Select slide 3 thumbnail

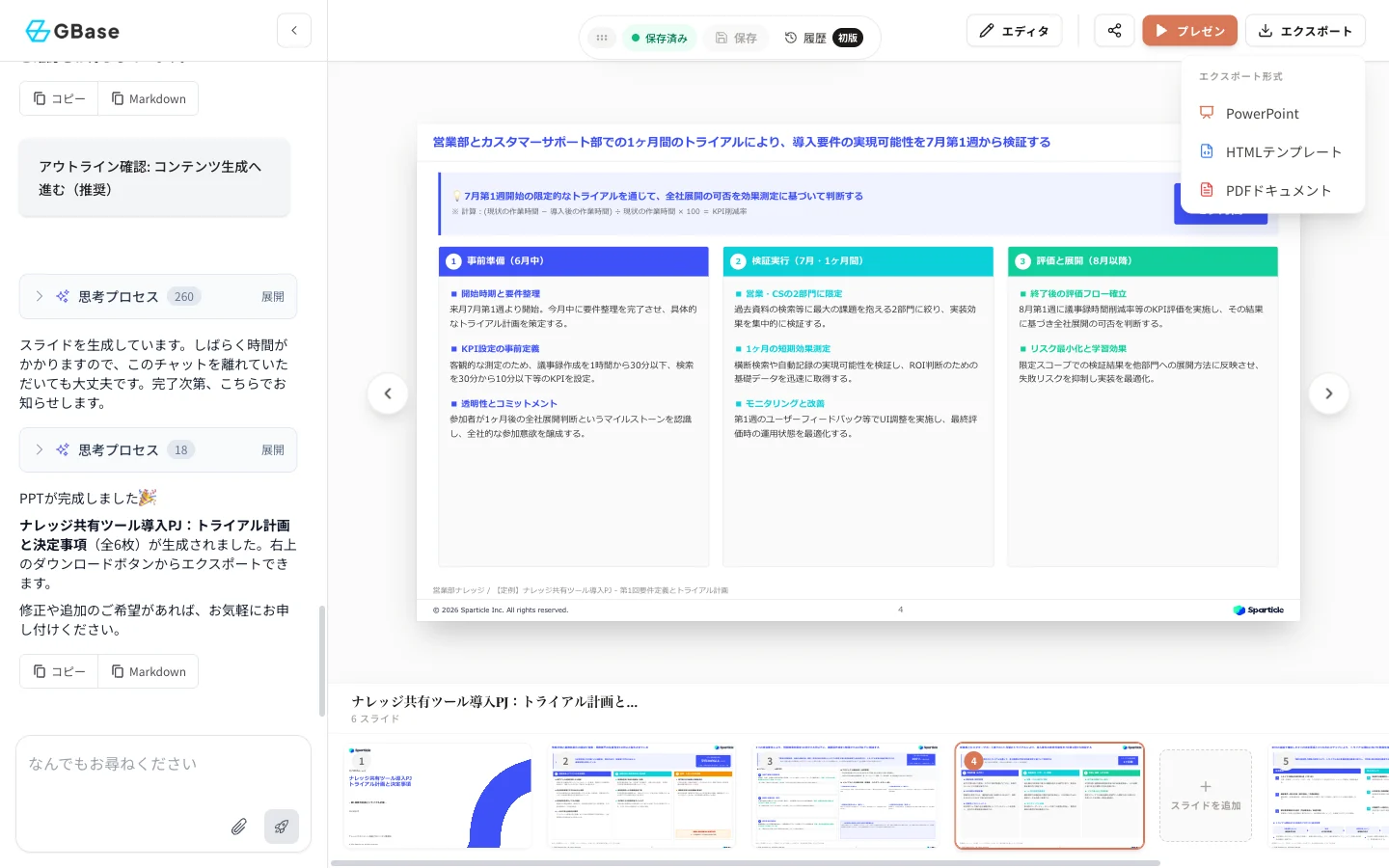click(x=846, y=796)
